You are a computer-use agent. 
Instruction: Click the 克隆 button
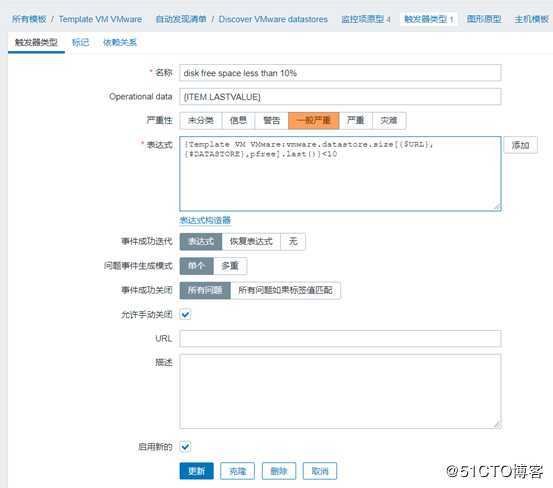click(x=237, y=471)
